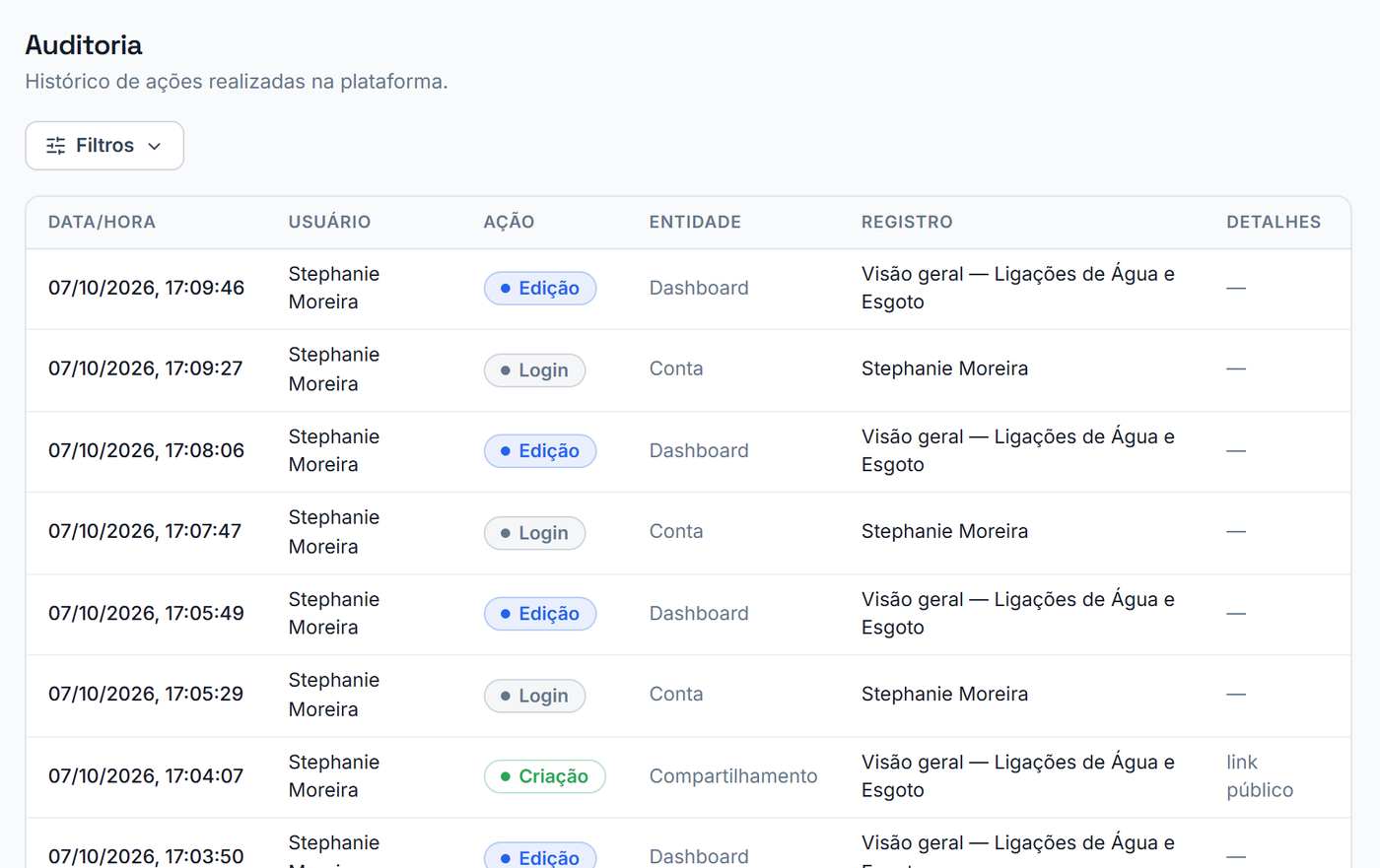The height and width of the screenshot is (868, 1380).
Task: Click the REGISTRO column header
Action: pyautogui.click(x=907, y=222)
